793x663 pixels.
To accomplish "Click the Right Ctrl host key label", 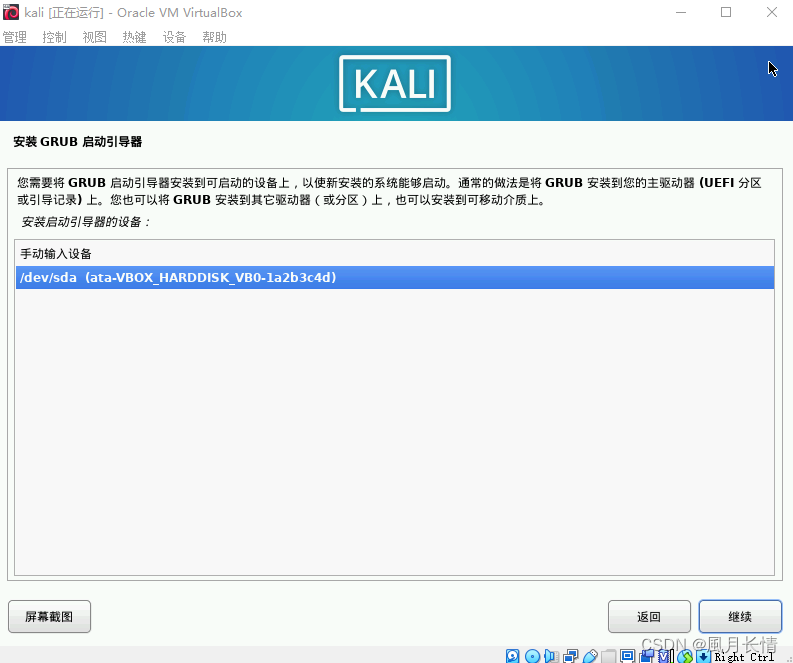I will [x=744, y=656].
